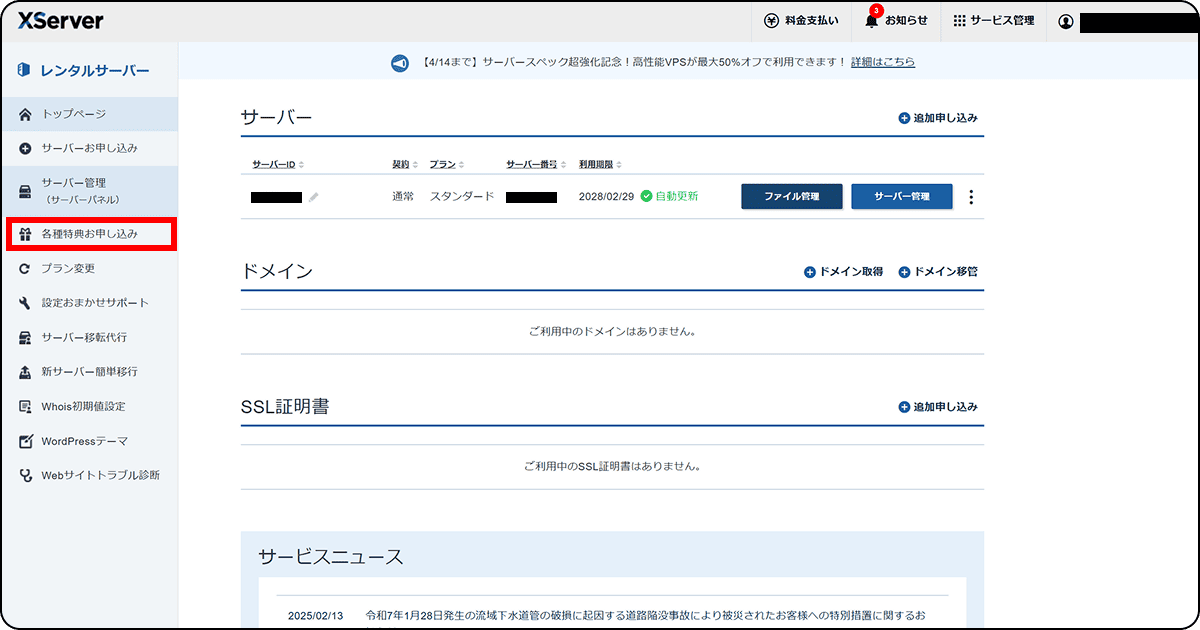The height and width of the screenshot is (630, 1200).
Task: Go to トップページ in sidebar
Action: point(90,114)
